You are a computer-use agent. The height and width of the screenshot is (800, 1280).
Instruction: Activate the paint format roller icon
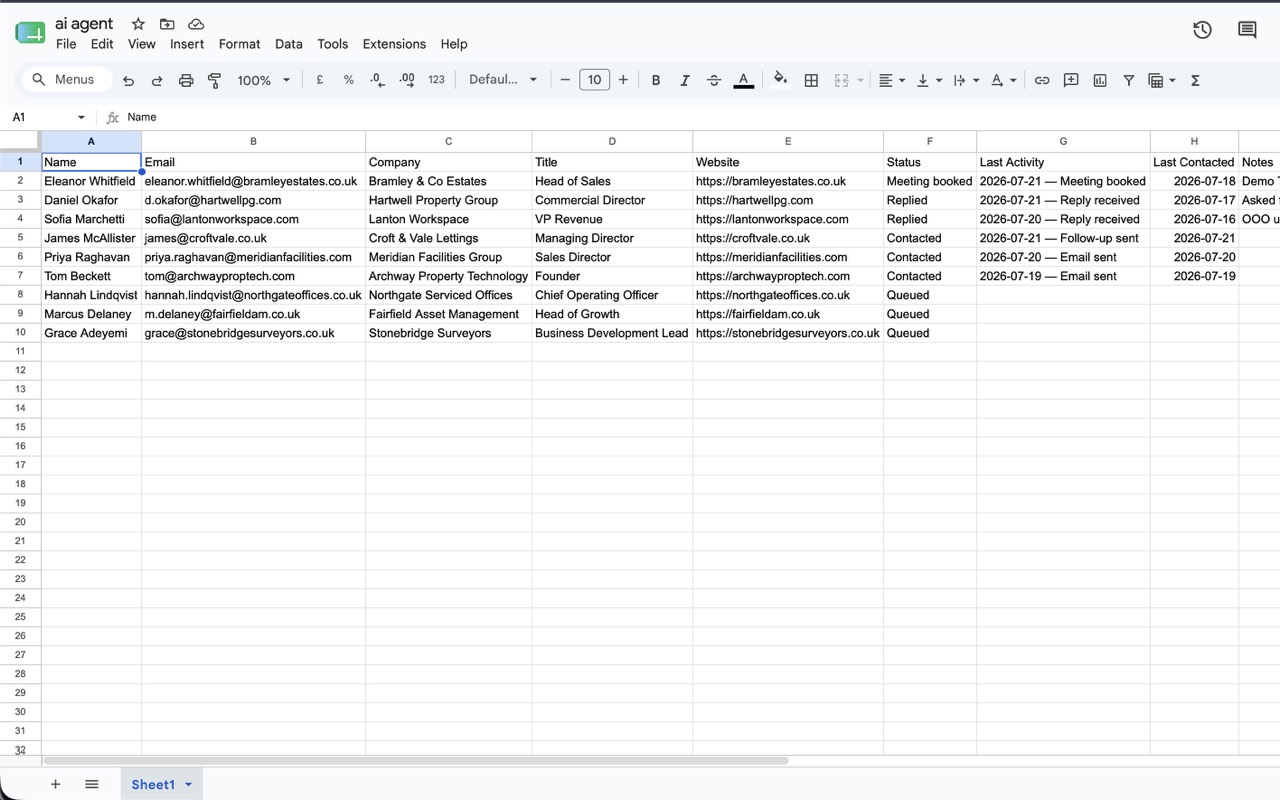(x=214, y=80)
